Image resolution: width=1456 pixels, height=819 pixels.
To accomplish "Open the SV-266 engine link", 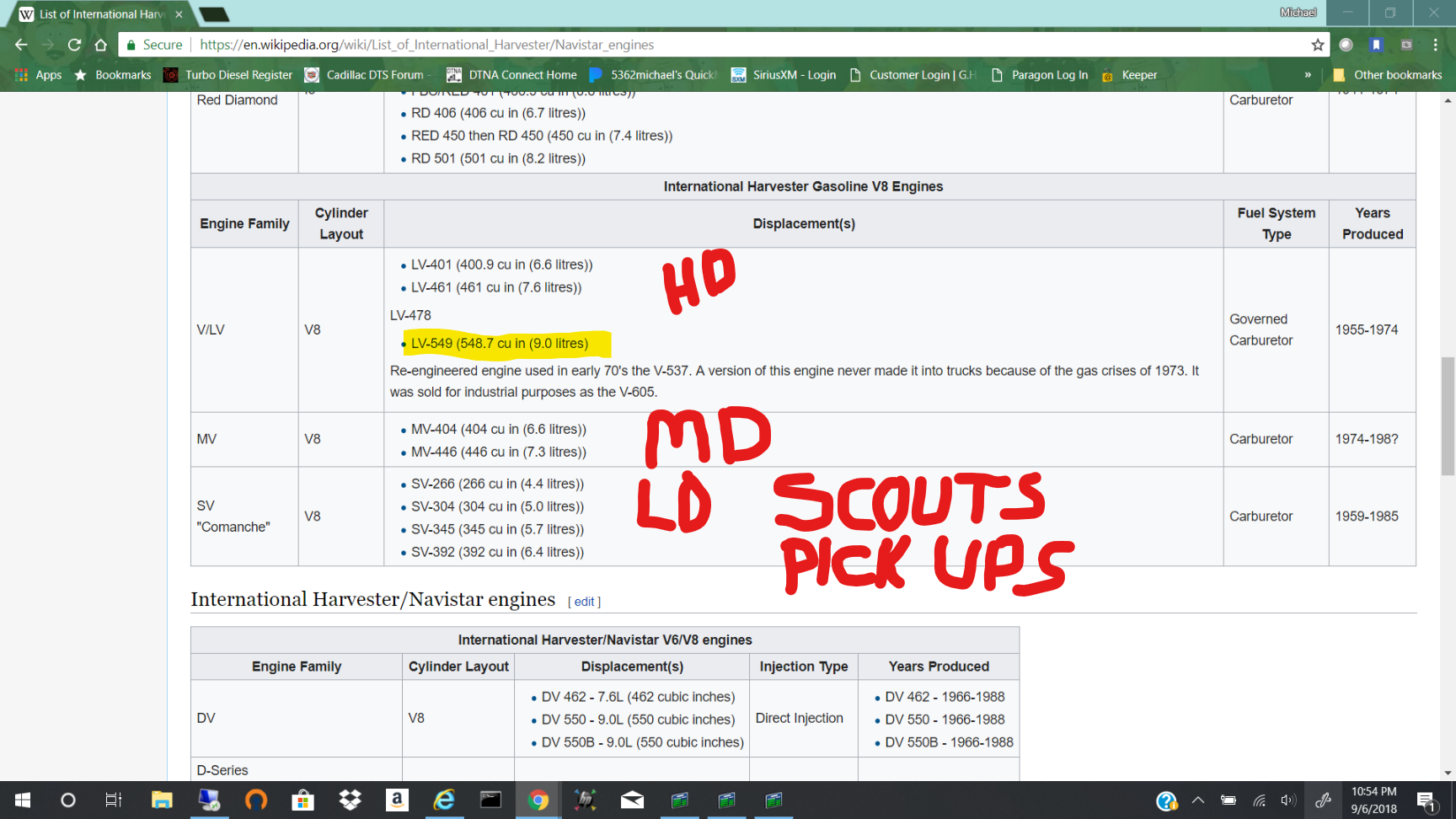I will 497,484.
